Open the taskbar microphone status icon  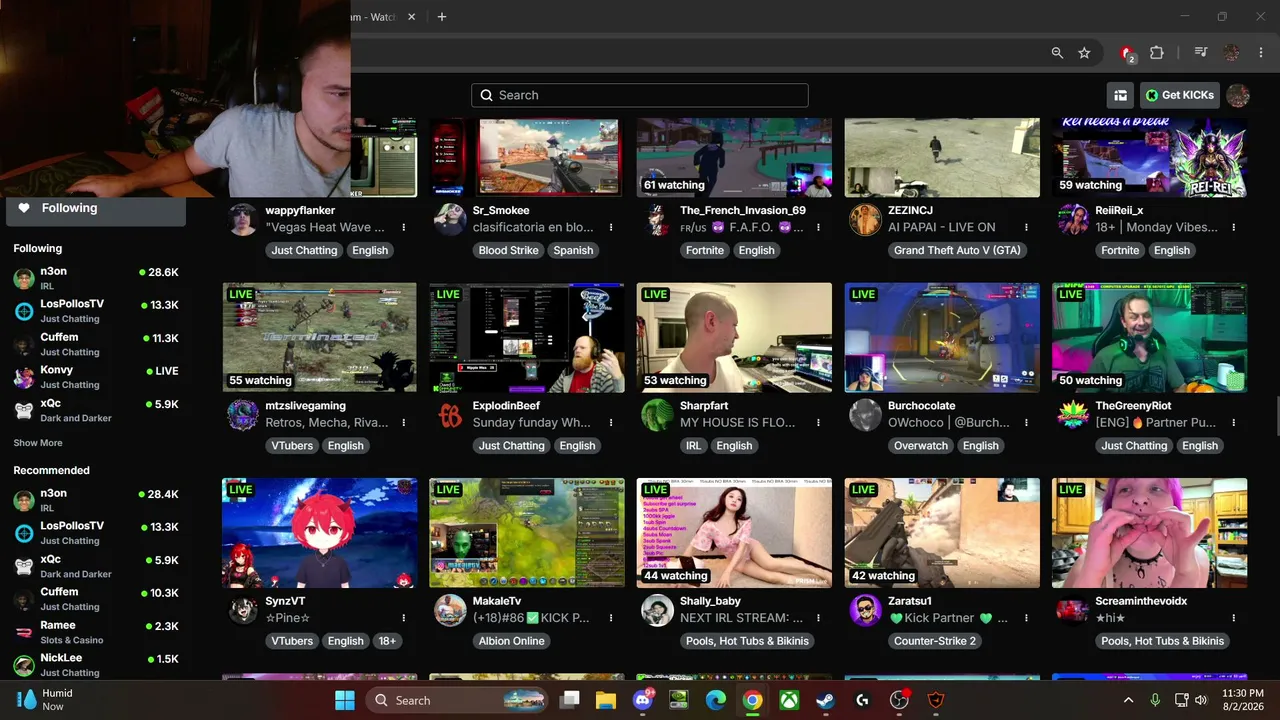coord(1155,700)
